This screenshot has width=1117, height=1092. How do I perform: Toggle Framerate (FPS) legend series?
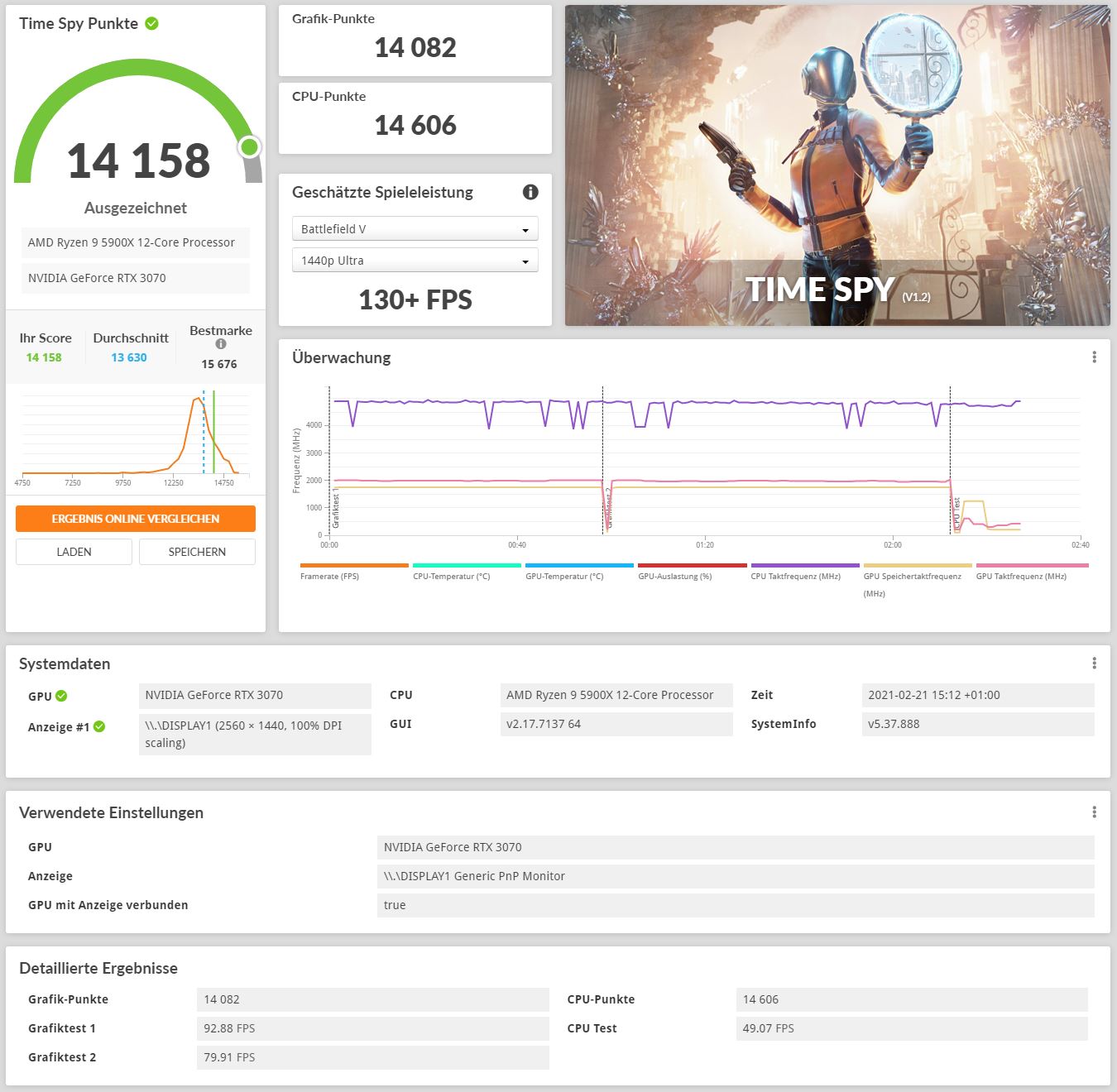354,572
